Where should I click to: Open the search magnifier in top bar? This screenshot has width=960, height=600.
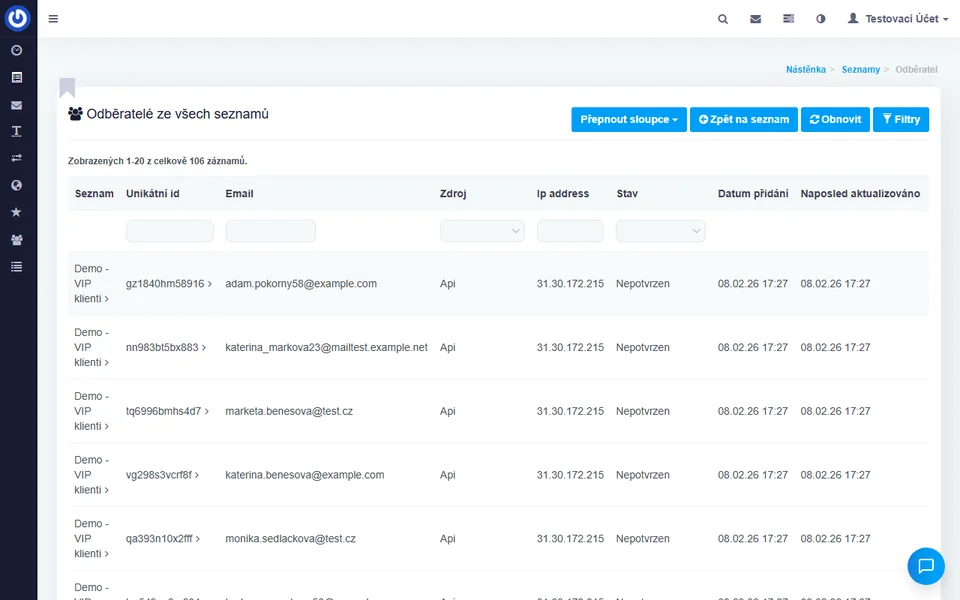coord(723,19)
